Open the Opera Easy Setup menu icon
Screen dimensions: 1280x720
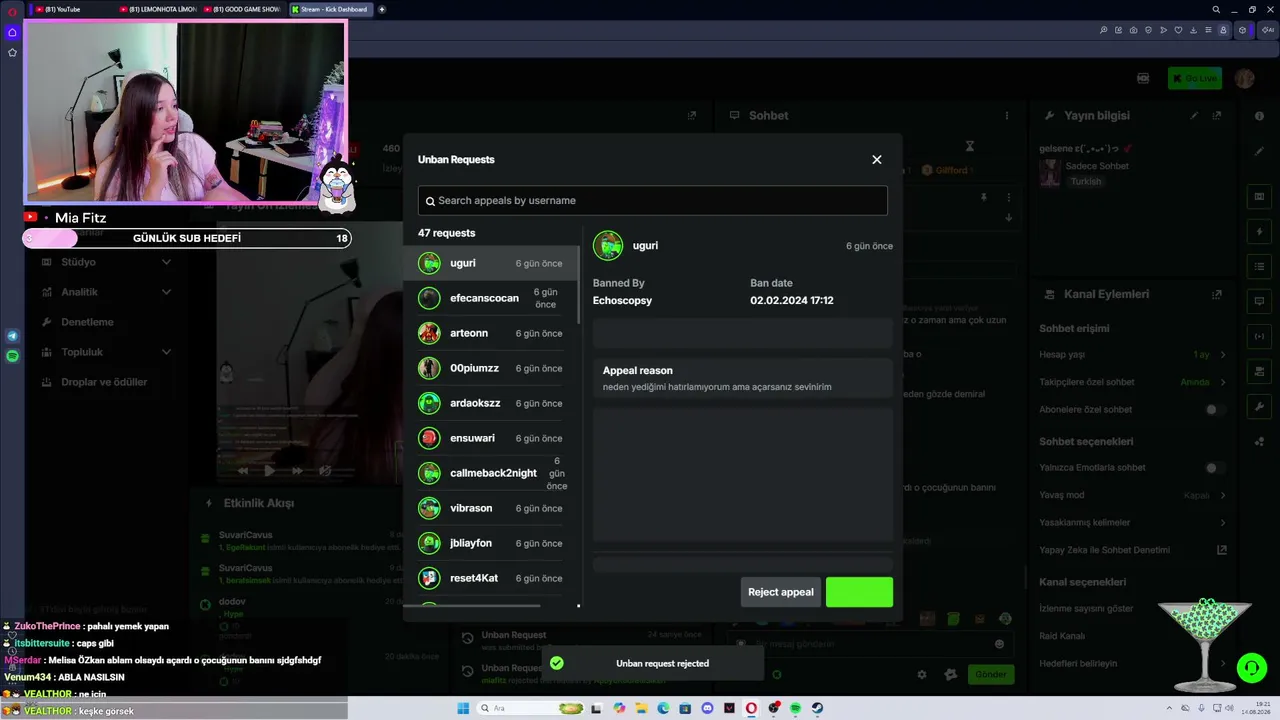click(x=1208, y=30)
